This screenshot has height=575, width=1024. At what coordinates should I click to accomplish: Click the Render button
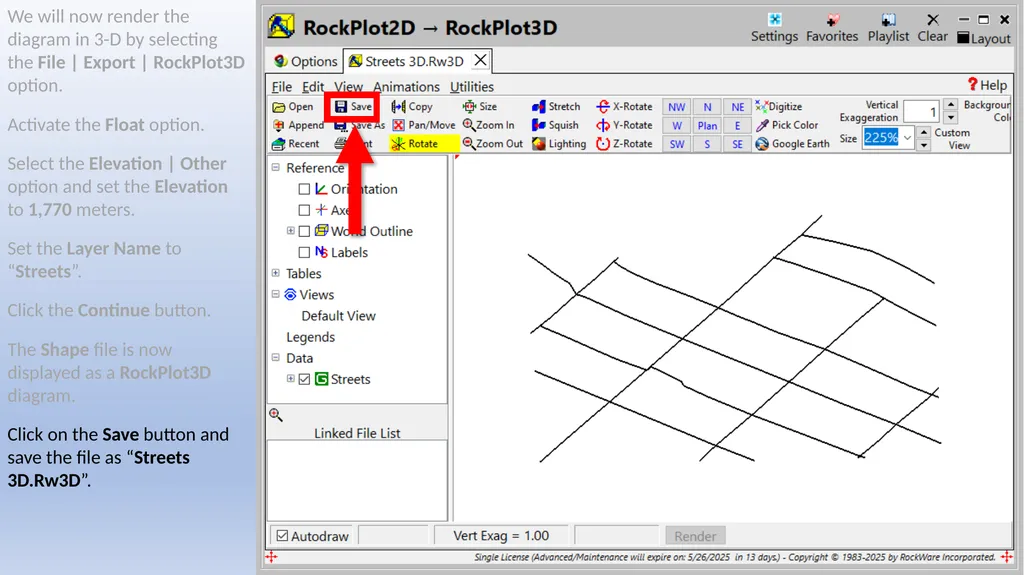[695, 536]
